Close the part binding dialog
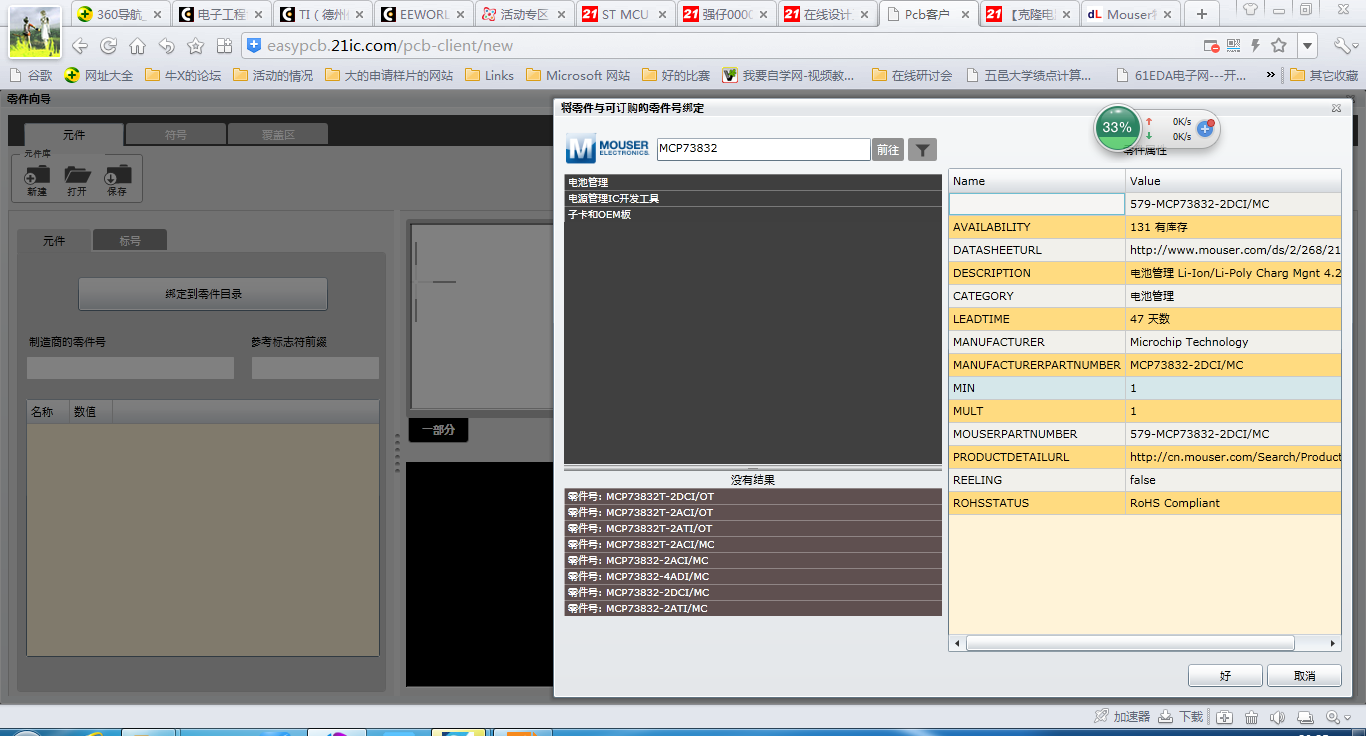1366x736 pixels. tap(1336, 107)
